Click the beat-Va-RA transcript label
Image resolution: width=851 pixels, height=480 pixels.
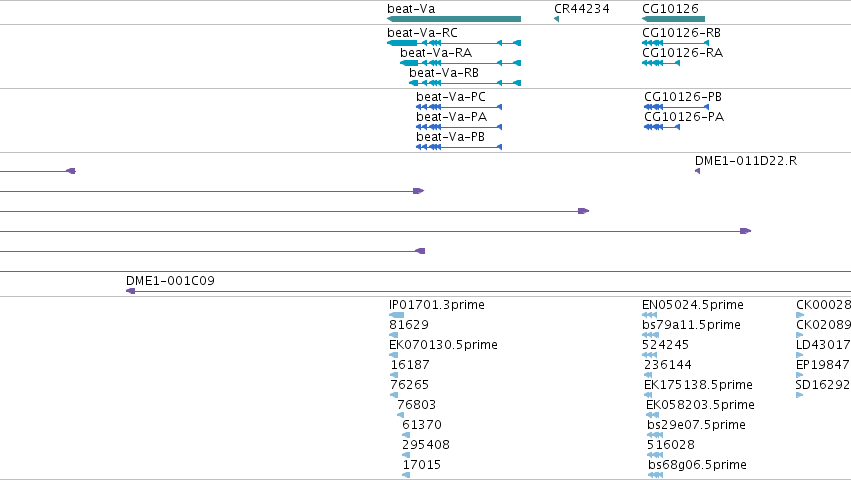click(436, 53)
